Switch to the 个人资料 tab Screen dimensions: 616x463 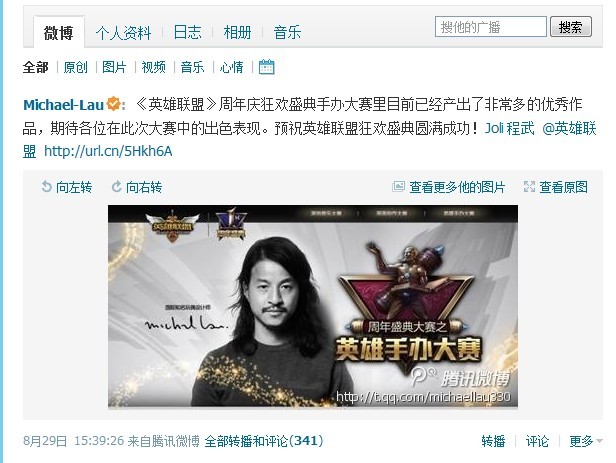(123, 33)
